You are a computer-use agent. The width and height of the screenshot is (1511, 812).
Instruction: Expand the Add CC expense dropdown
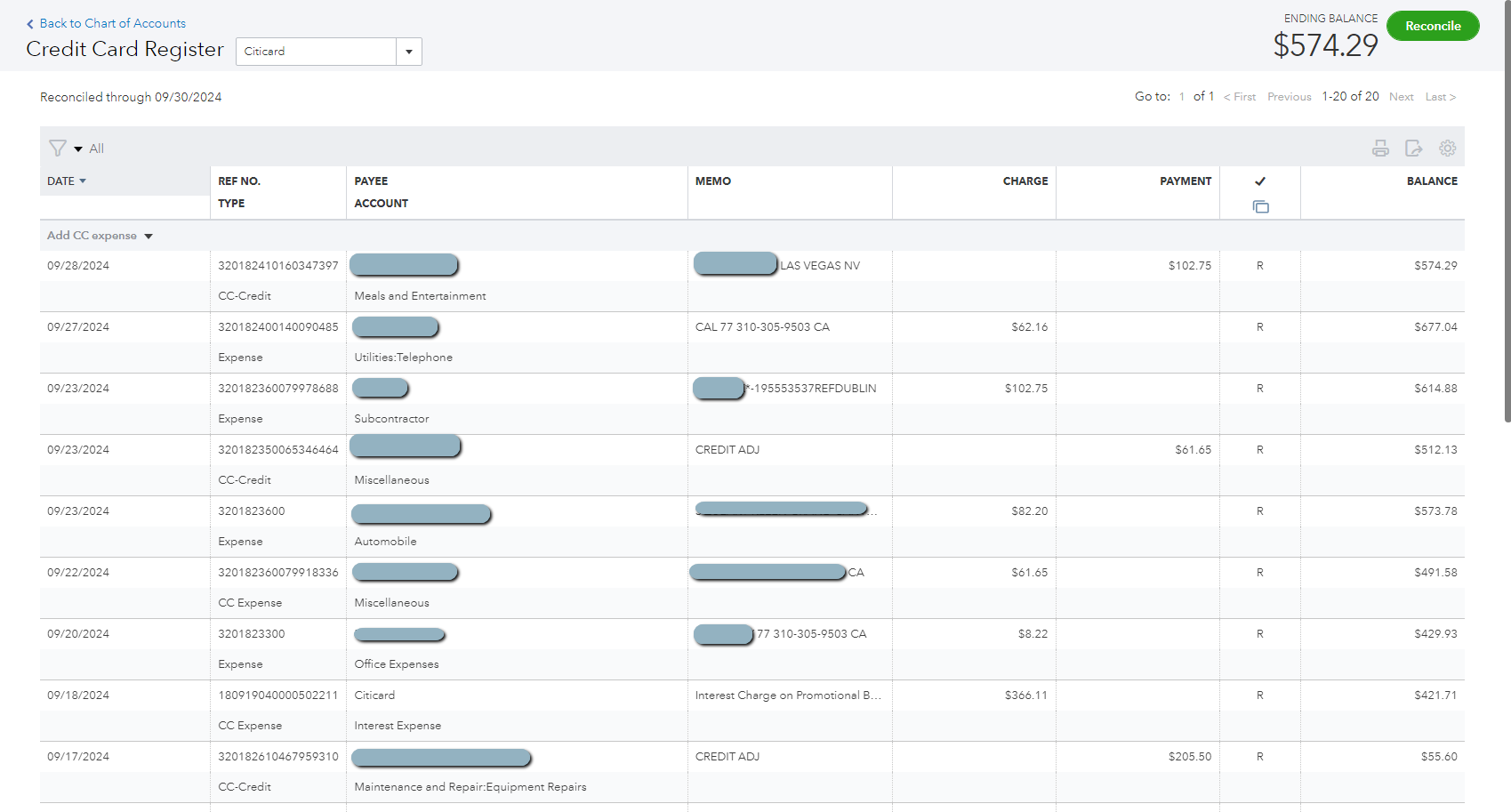pos(149,237)
